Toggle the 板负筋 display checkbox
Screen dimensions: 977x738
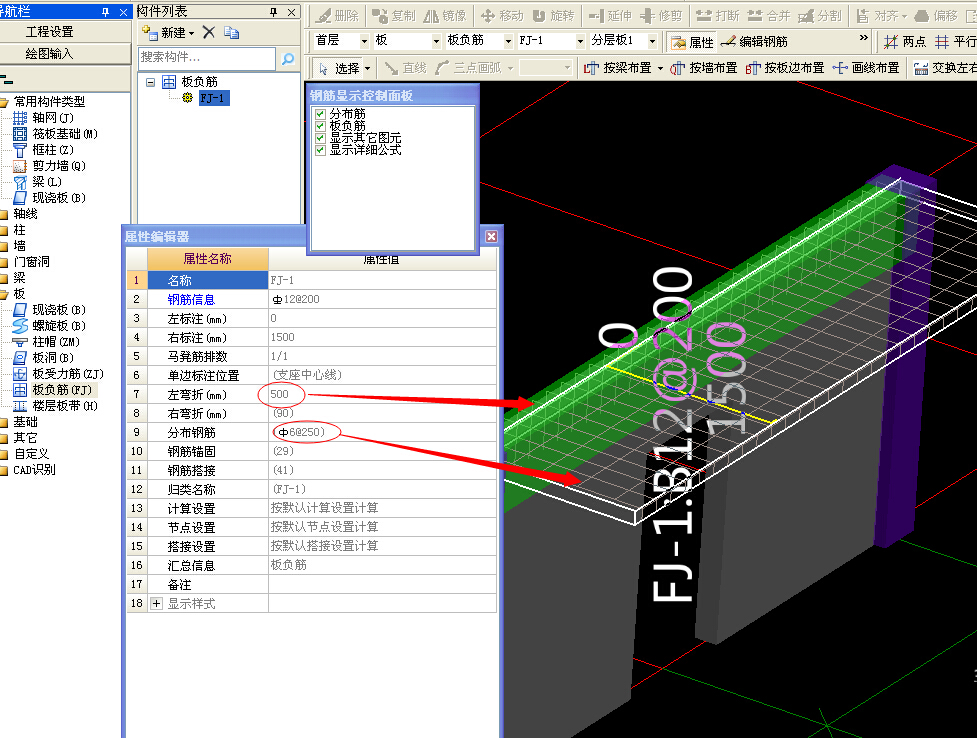click(x=320, y=126)
